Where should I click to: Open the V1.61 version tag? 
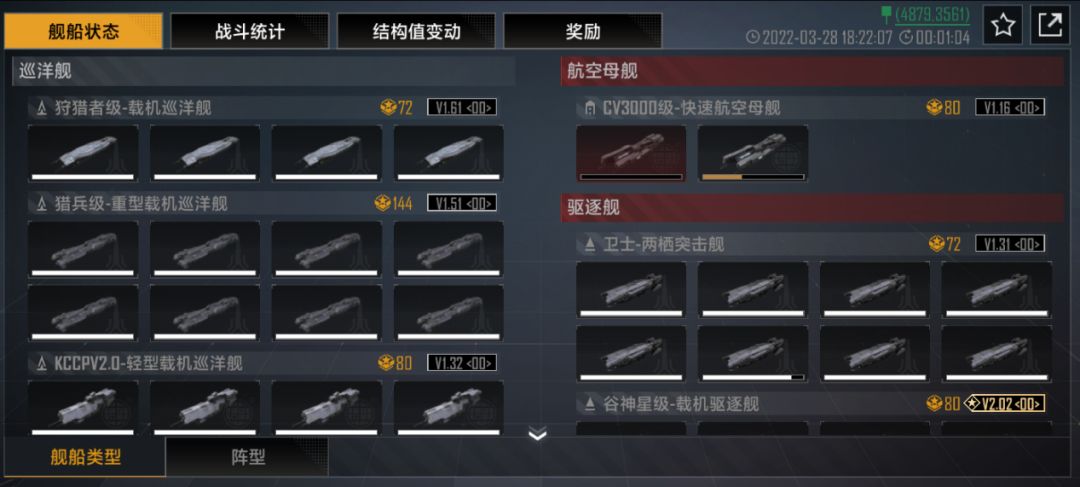461,107
